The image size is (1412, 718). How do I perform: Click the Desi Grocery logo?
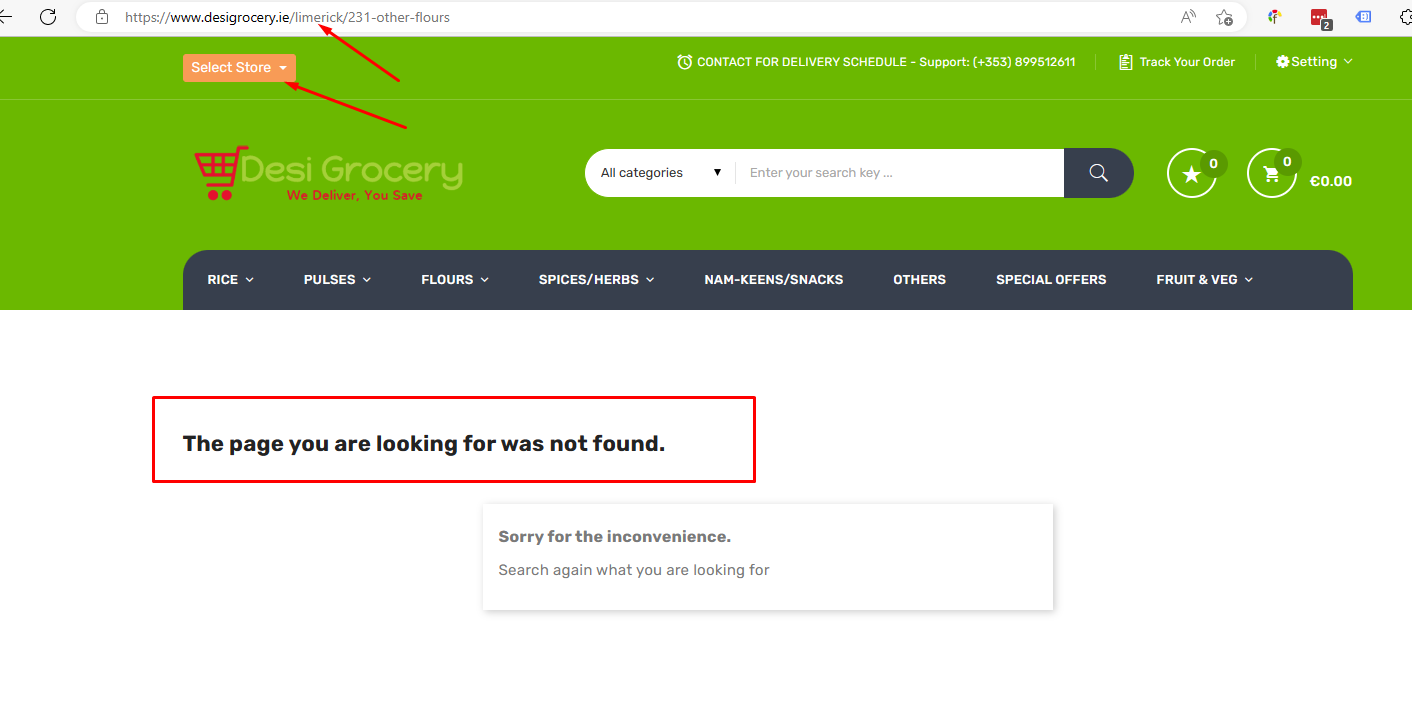328,173
